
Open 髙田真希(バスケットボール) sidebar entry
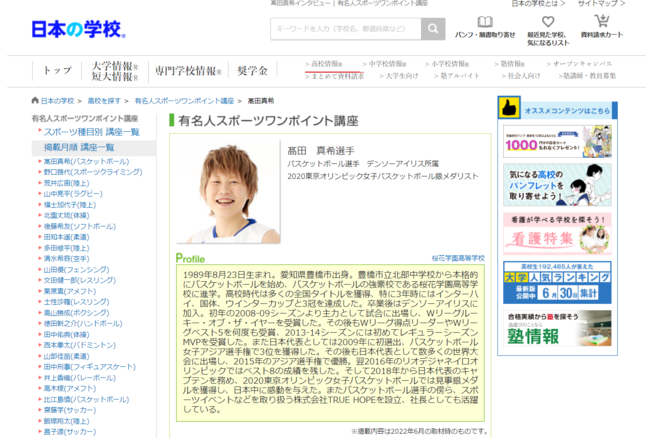click(x=87, y=161)
